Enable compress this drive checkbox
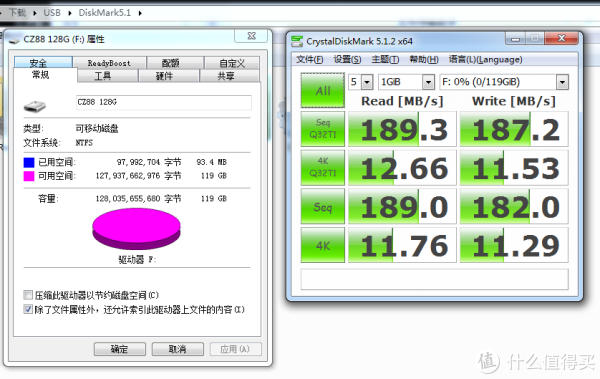This screenshot has width=600, height=379. click(x=28, y=295)
